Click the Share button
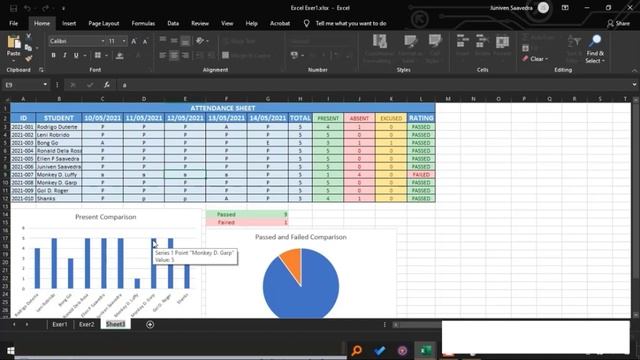This screenshot has height=360, width=640. tap(618, 24)
